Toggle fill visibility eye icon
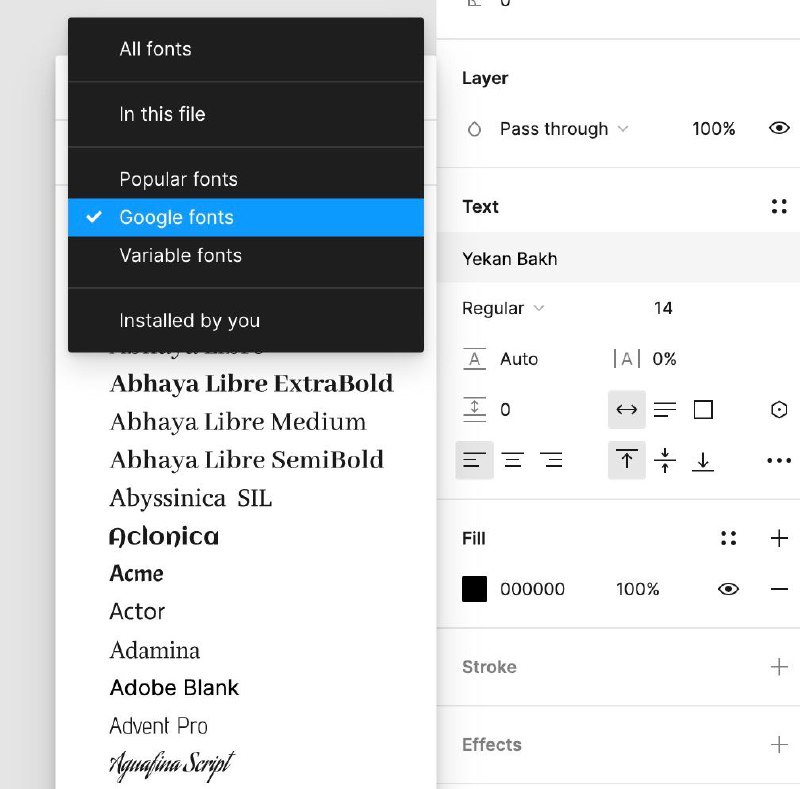Image resolution: width=800 pixels, height=789 pixels. tap(728, 589)
